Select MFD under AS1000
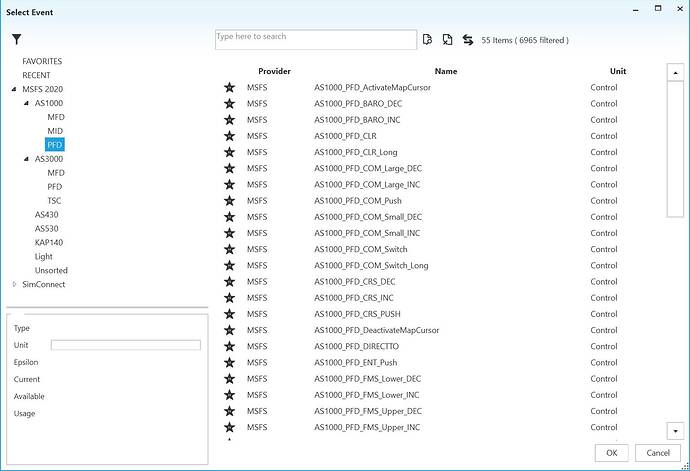Viewport: 690px width, 471px height. [x=56, y=117]
